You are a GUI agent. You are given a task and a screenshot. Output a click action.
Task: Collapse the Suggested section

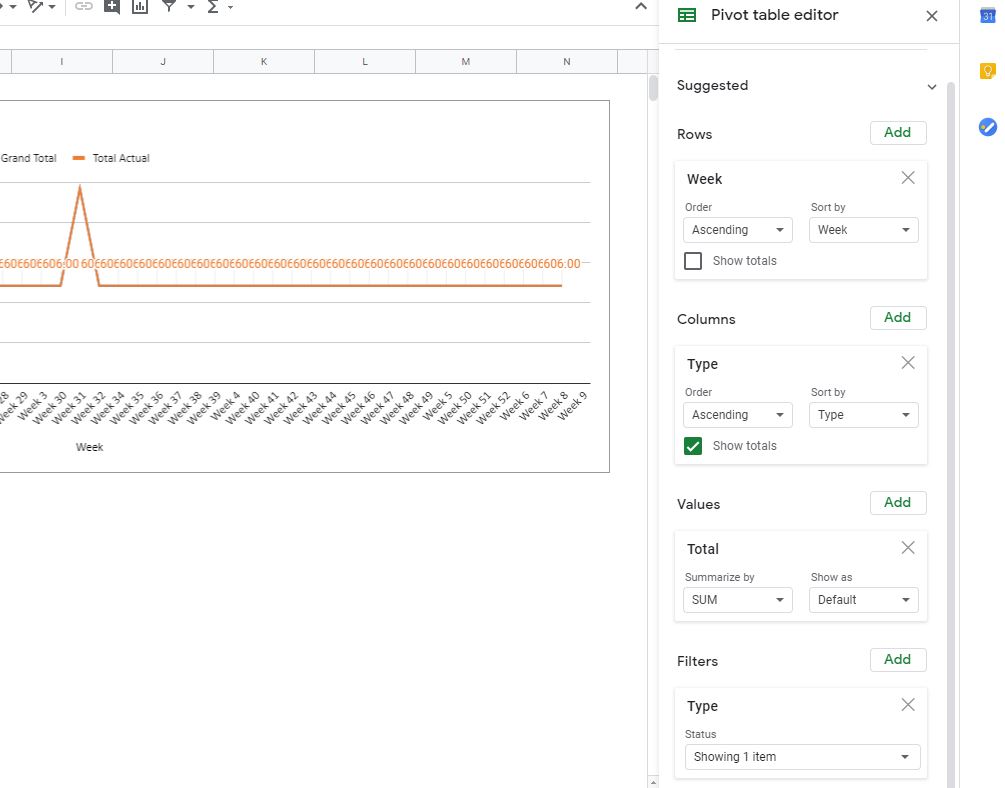pyautogui.click(x=932, y=86)
